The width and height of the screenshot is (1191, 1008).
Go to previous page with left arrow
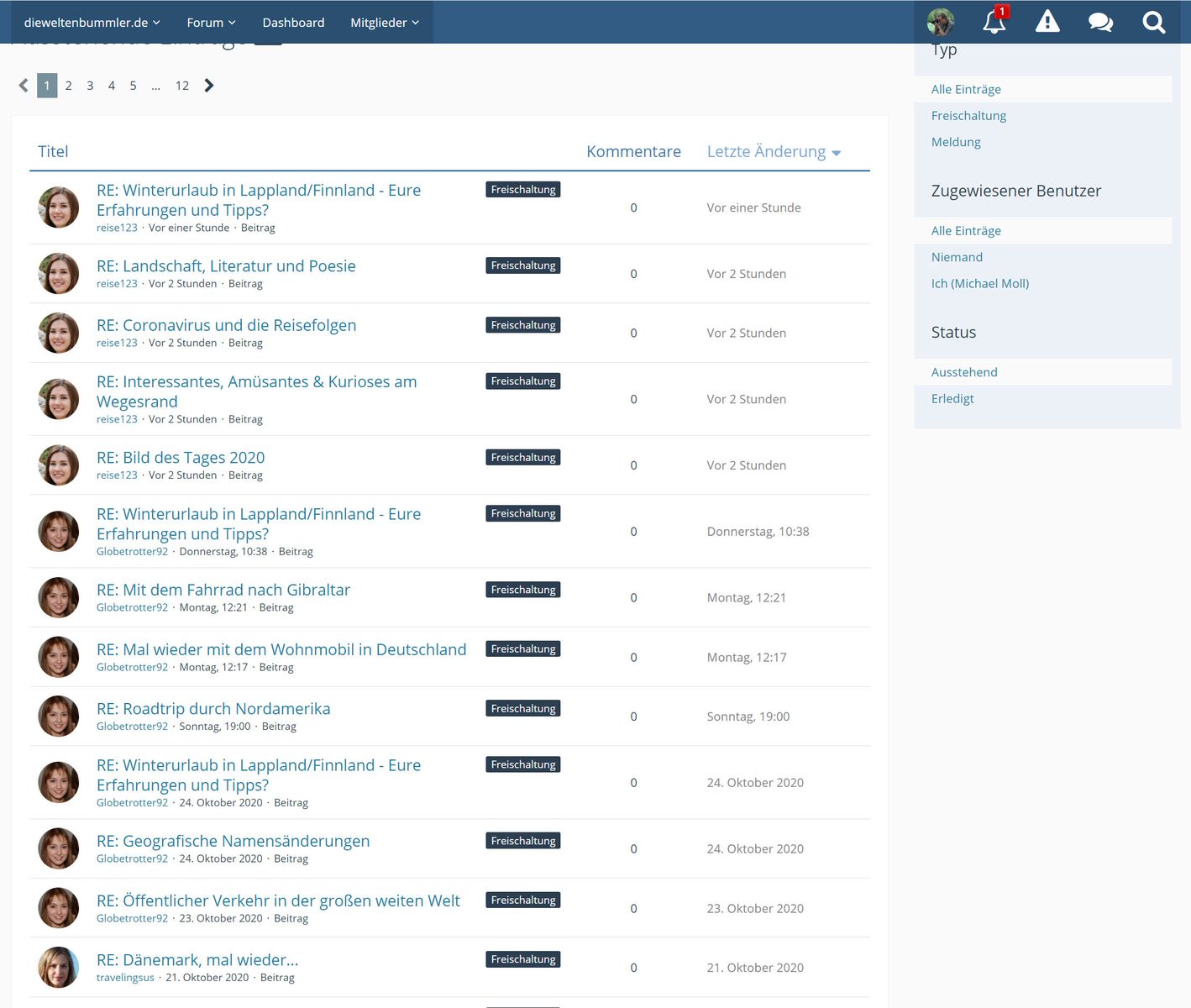pos(24,86)
